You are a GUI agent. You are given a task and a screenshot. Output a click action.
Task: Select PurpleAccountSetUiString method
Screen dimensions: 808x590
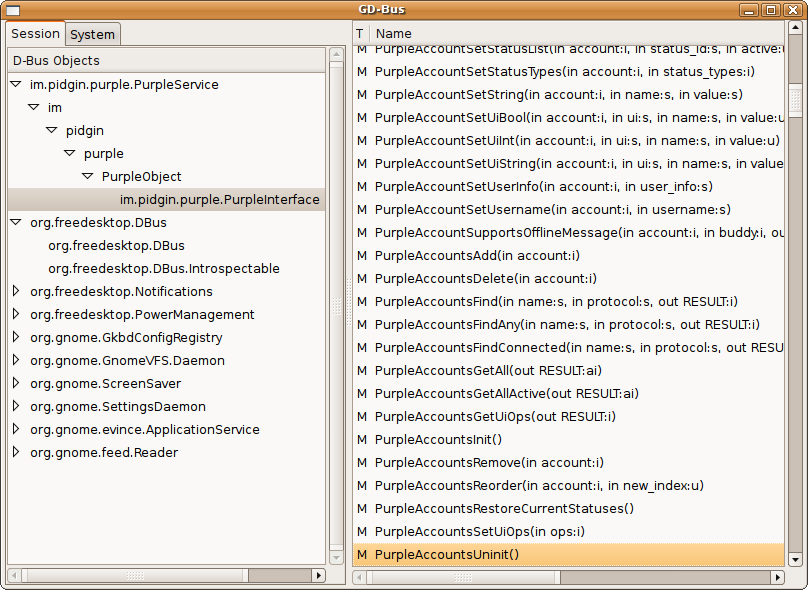point(568,163)
